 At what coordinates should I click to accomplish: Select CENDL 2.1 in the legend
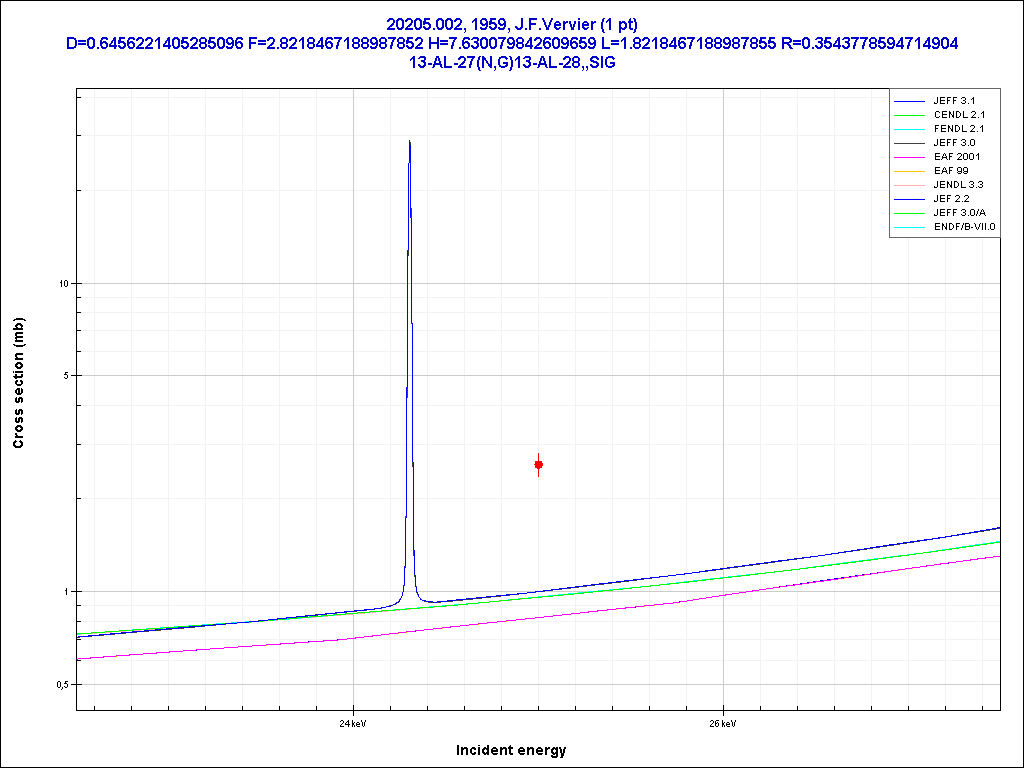959,115
